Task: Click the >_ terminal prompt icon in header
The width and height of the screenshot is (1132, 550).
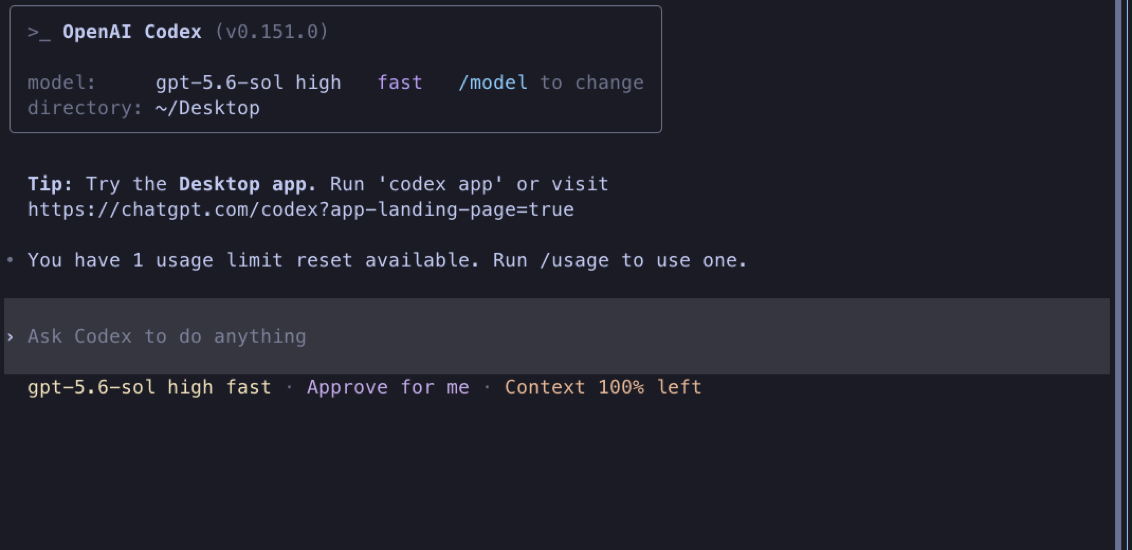Action: click(39, 32)
